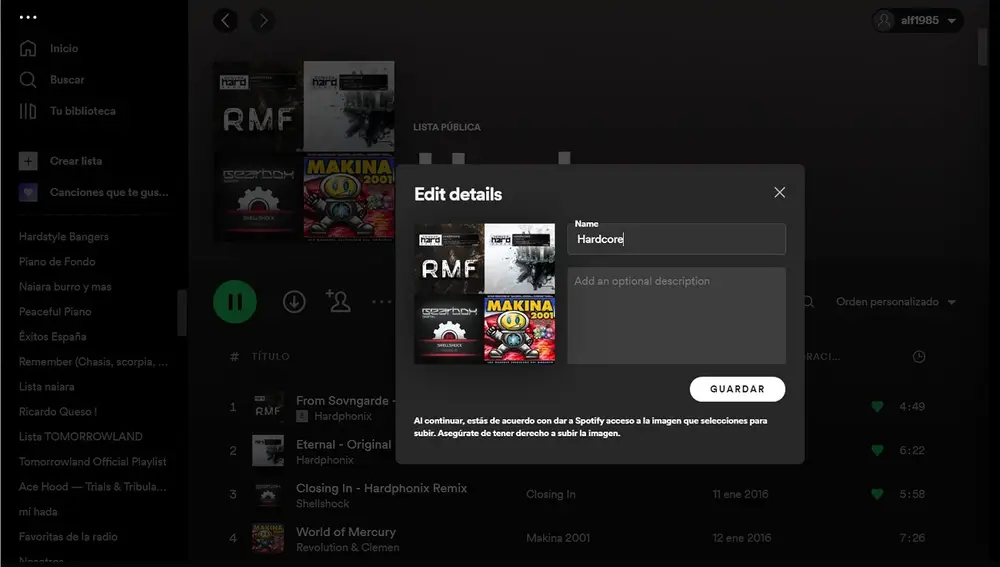Viewport: 1000px width, 567px height.
Task: Click the clock duration column icon
Action: point(918,357)
